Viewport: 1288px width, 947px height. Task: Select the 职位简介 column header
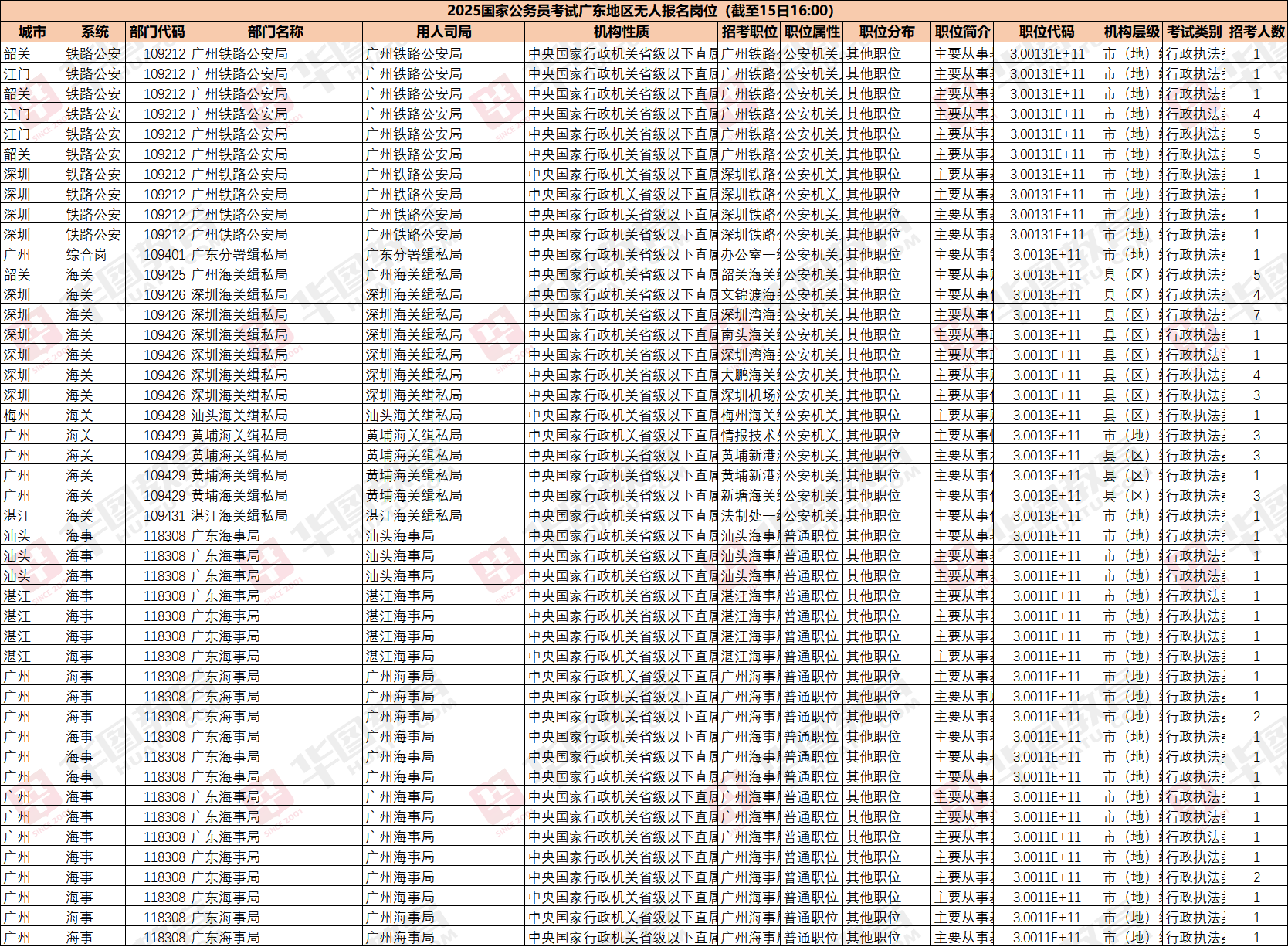pyautogui.click(x=962, y=32)
